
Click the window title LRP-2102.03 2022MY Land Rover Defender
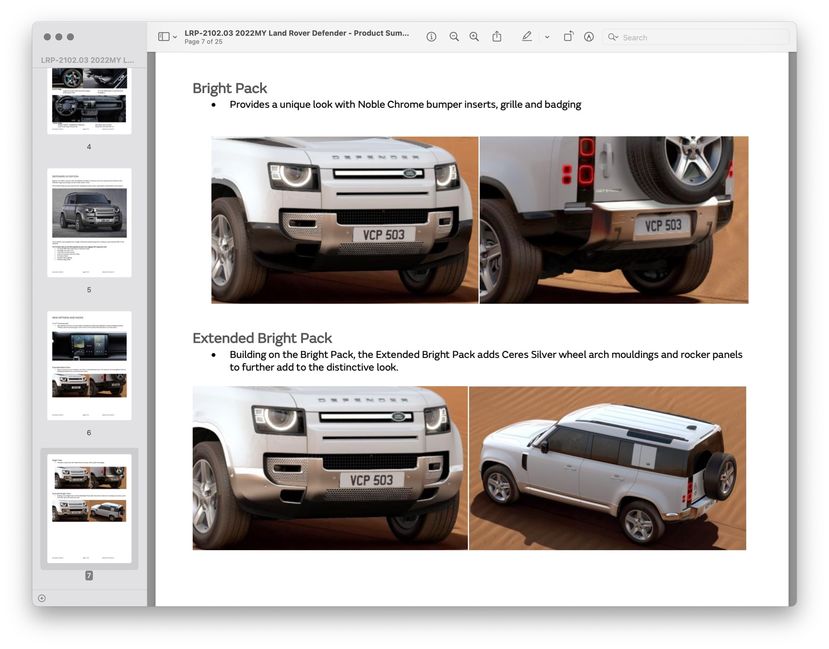[297, 33]
